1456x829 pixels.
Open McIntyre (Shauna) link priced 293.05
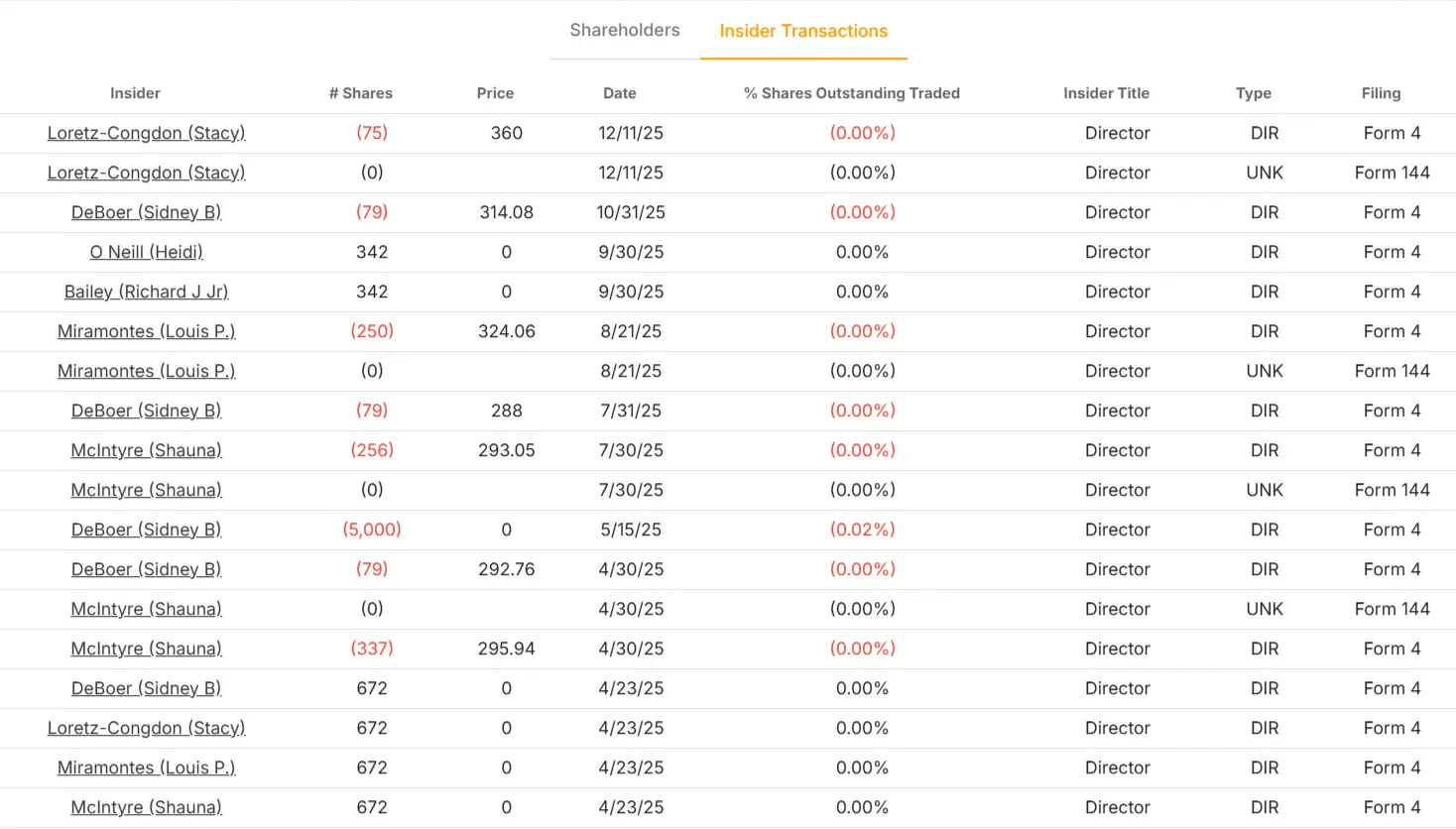pos(146,450)
